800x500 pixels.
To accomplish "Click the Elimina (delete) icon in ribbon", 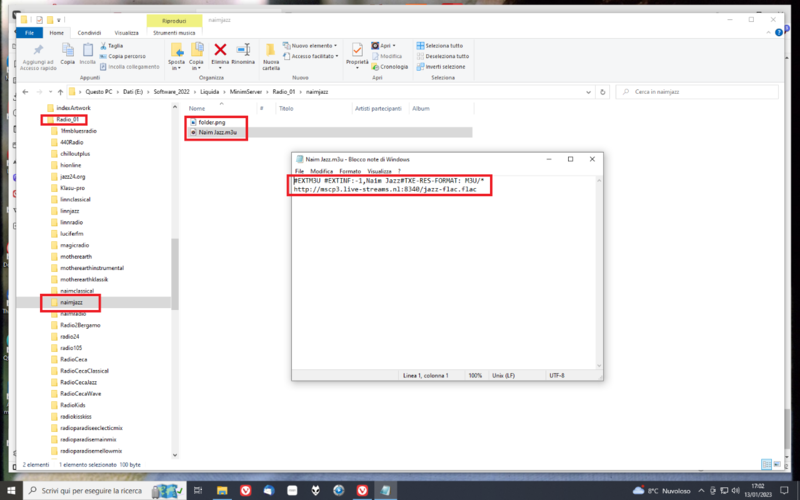I will [x=221, y=53].
